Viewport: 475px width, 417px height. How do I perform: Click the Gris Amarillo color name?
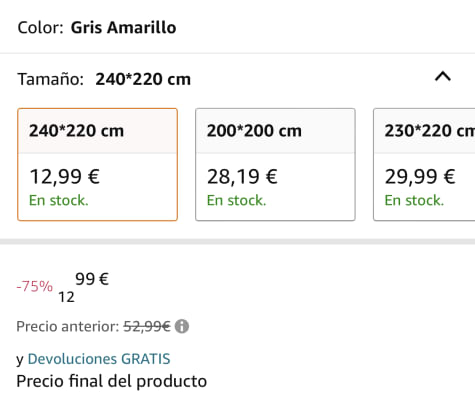point(123,28)
